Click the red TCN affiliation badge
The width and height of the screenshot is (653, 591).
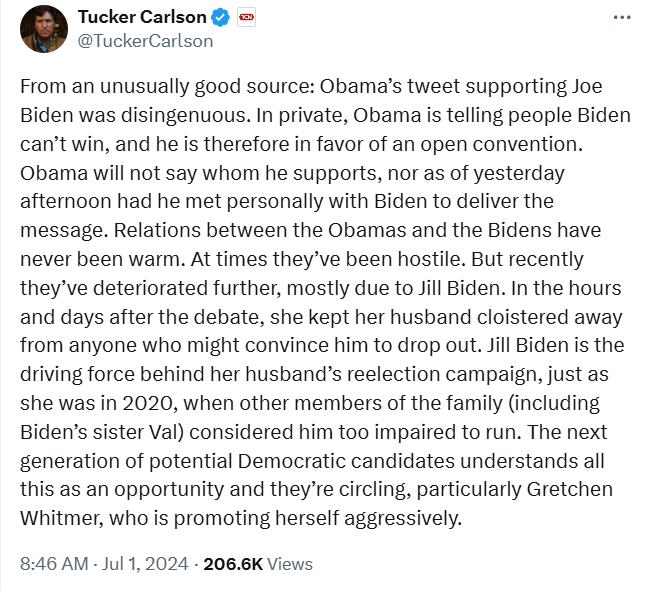pyautogui.click(x=247, y=19)
